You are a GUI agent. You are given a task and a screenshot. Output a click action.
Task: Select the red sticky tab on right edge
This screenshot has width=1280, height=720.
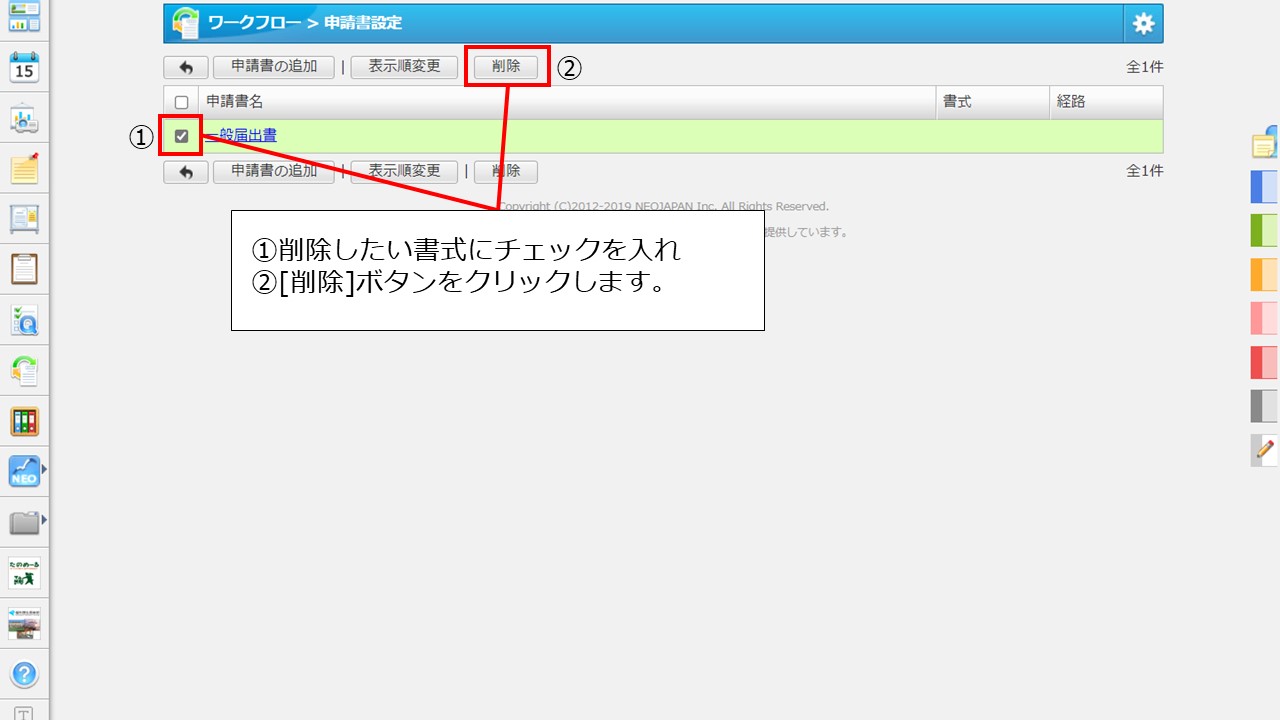pyautogui.click(x=1265, y=362)
